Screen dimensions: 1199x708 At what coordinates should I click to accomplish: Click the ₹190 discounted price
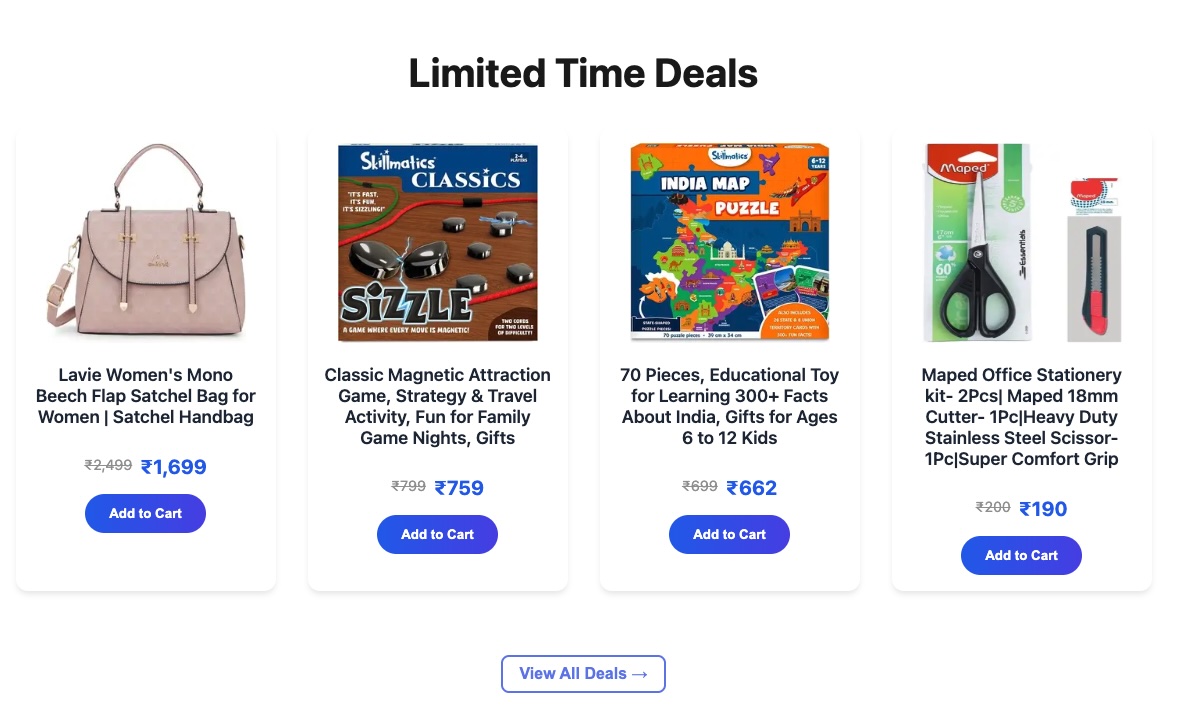coord(1043,509)
